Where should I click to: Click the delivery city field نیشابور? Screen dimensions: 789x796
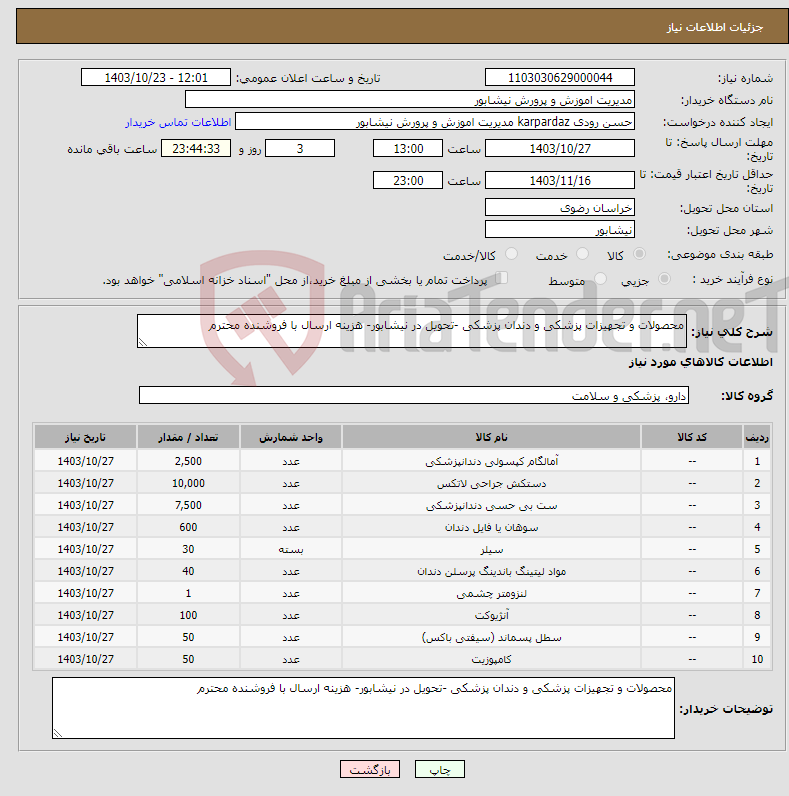tap(560, 229)
